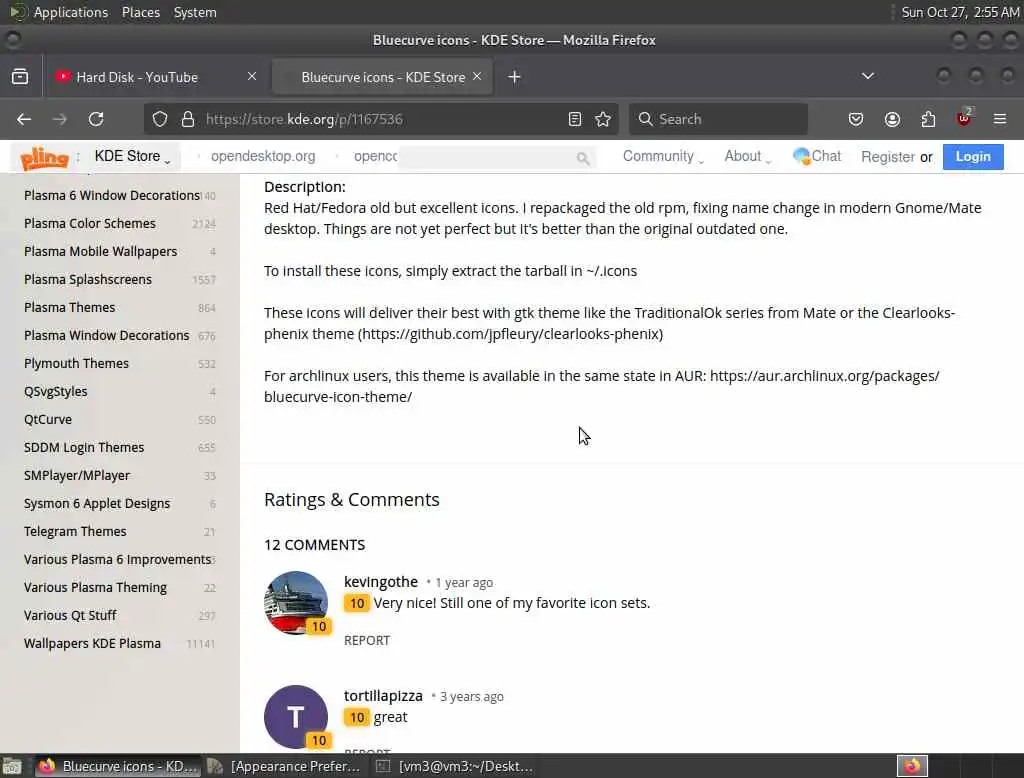The height and width of the screenshot is (778, 1024).
Task: Select the Bluecurve icons - KDE Store tab
Action: pos(382,77)
